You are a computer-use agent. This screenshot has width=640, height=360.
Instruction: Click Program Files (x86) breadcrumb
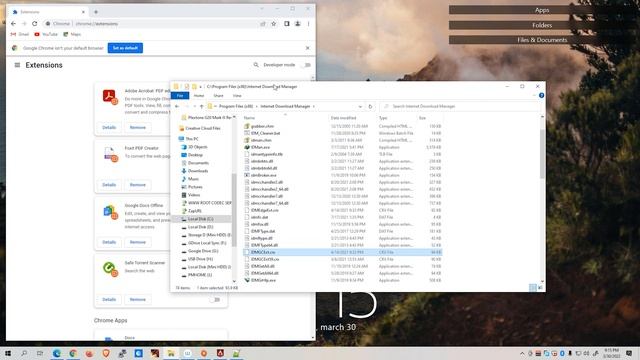click(x=236, y=106)
